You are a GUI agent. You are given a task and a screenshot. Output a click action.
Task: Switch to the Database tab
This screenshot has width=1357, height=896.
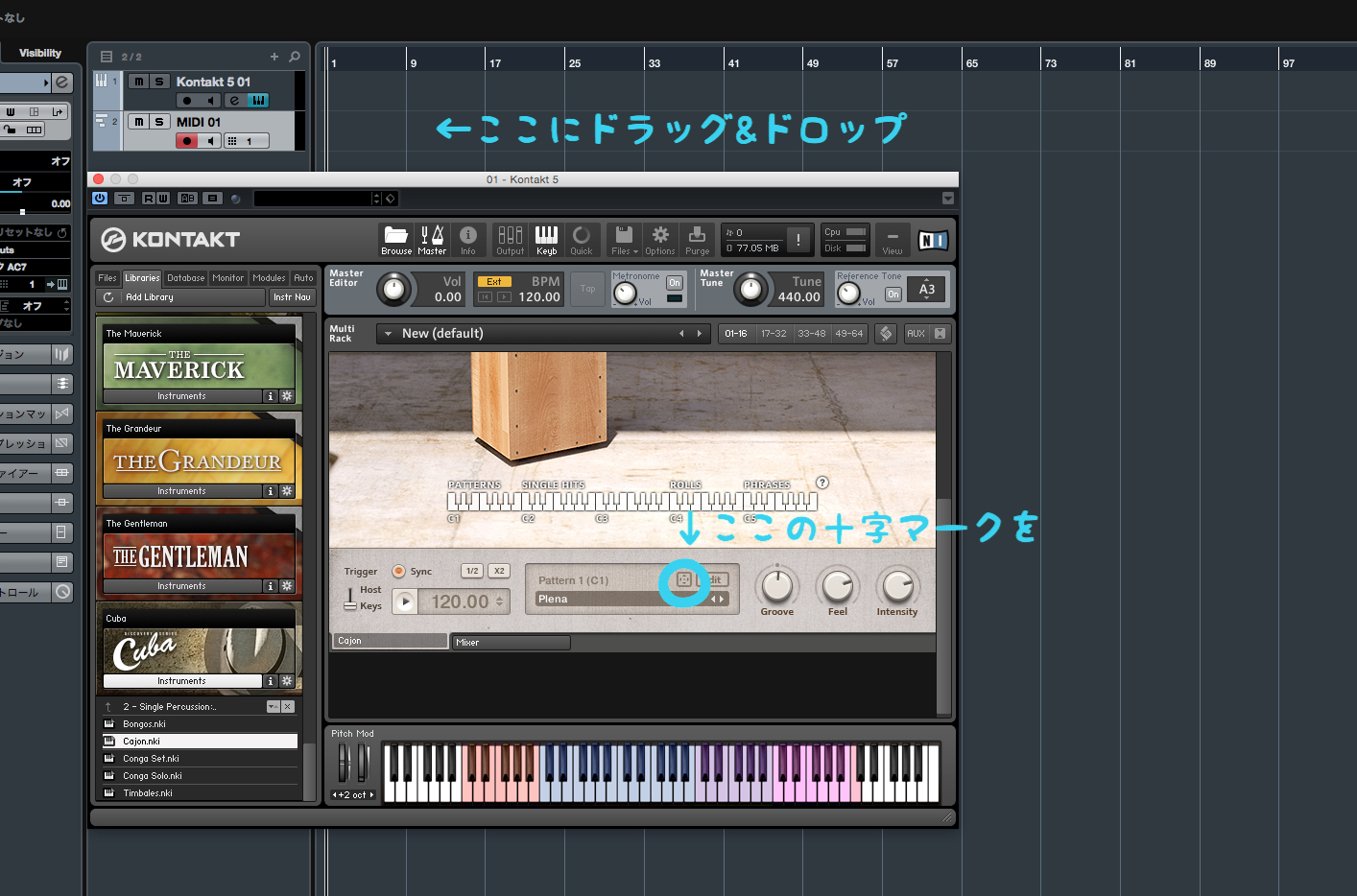click(185, 278)
